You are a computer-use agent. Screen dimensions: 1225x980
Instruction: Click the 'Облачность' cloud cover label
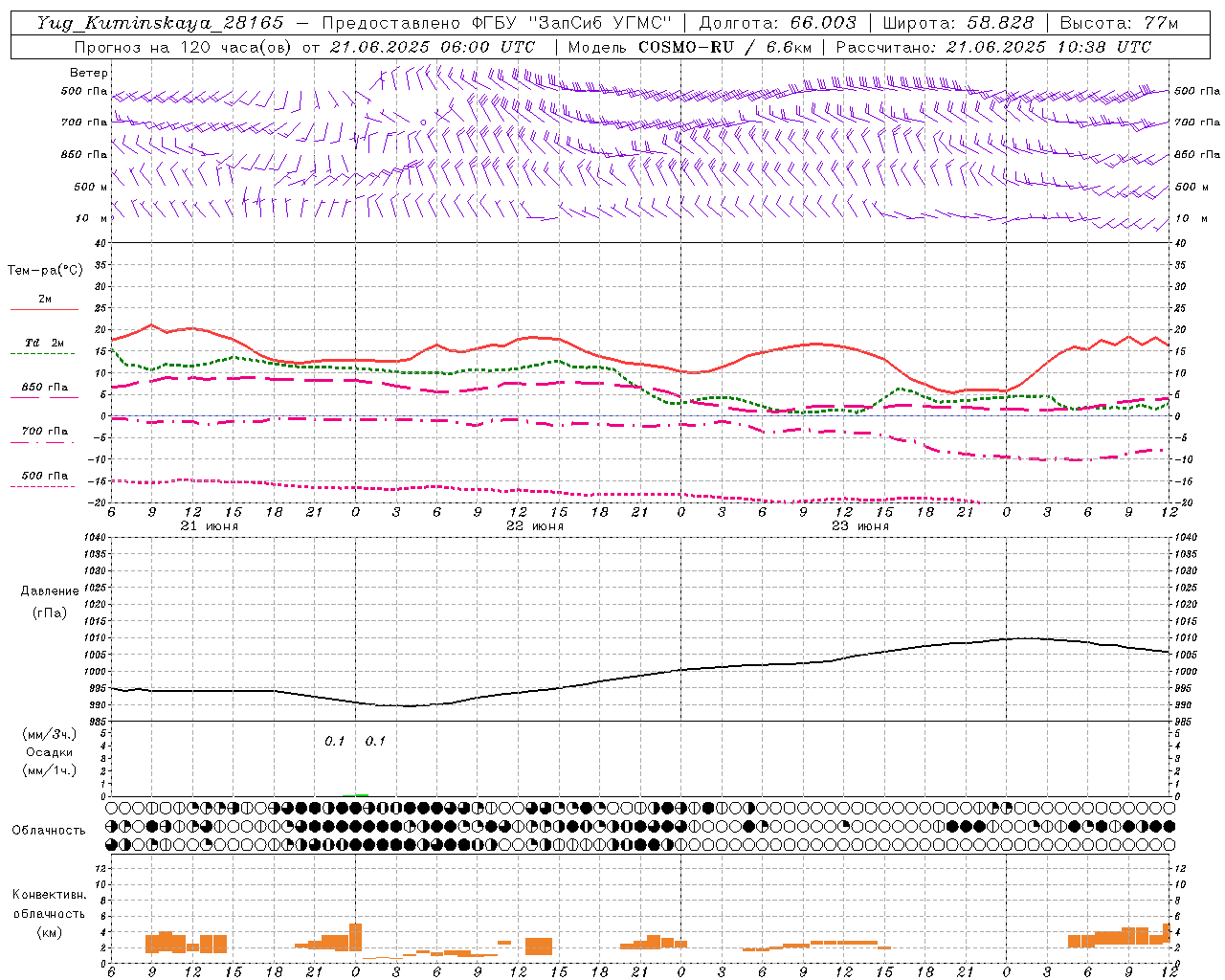(49, 831)
